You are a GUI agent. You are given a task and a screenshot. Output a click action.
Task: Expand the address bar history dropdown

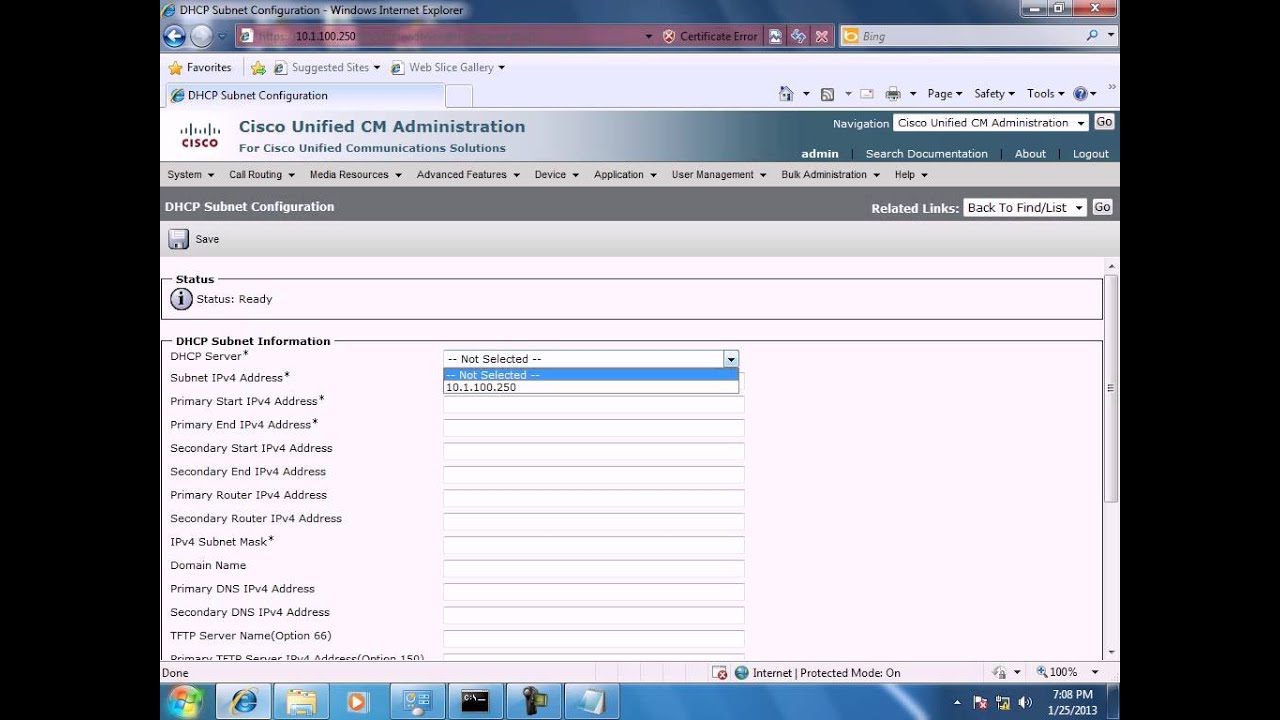tap(648, 36)
